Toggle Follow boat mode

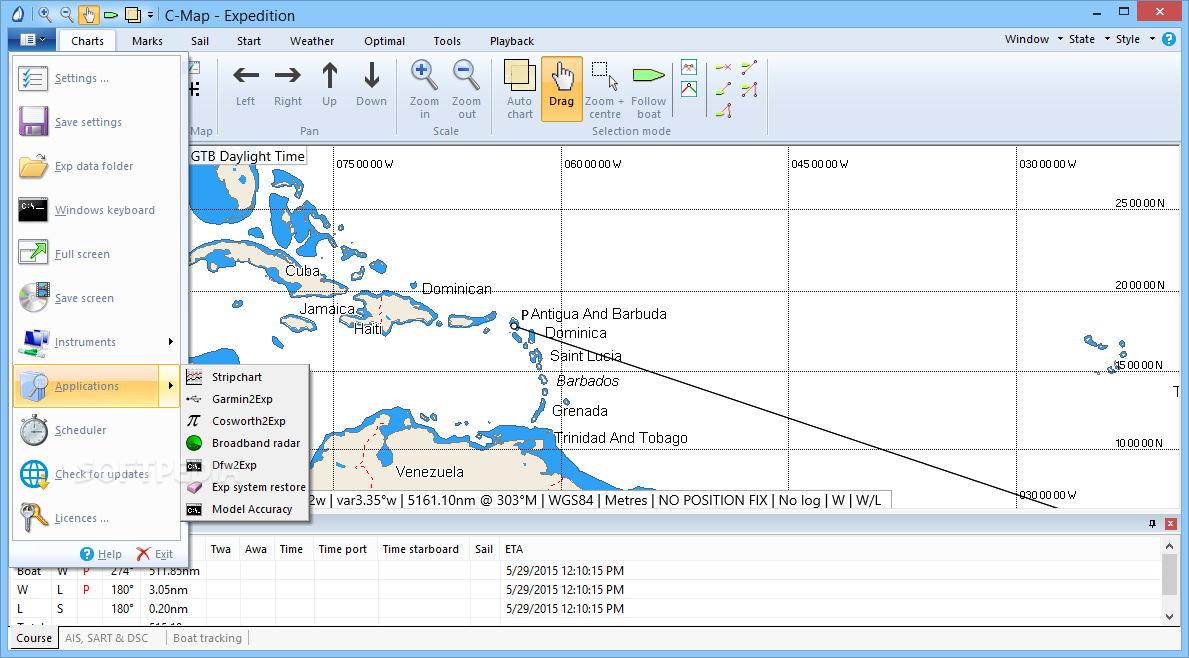(648, 89)
